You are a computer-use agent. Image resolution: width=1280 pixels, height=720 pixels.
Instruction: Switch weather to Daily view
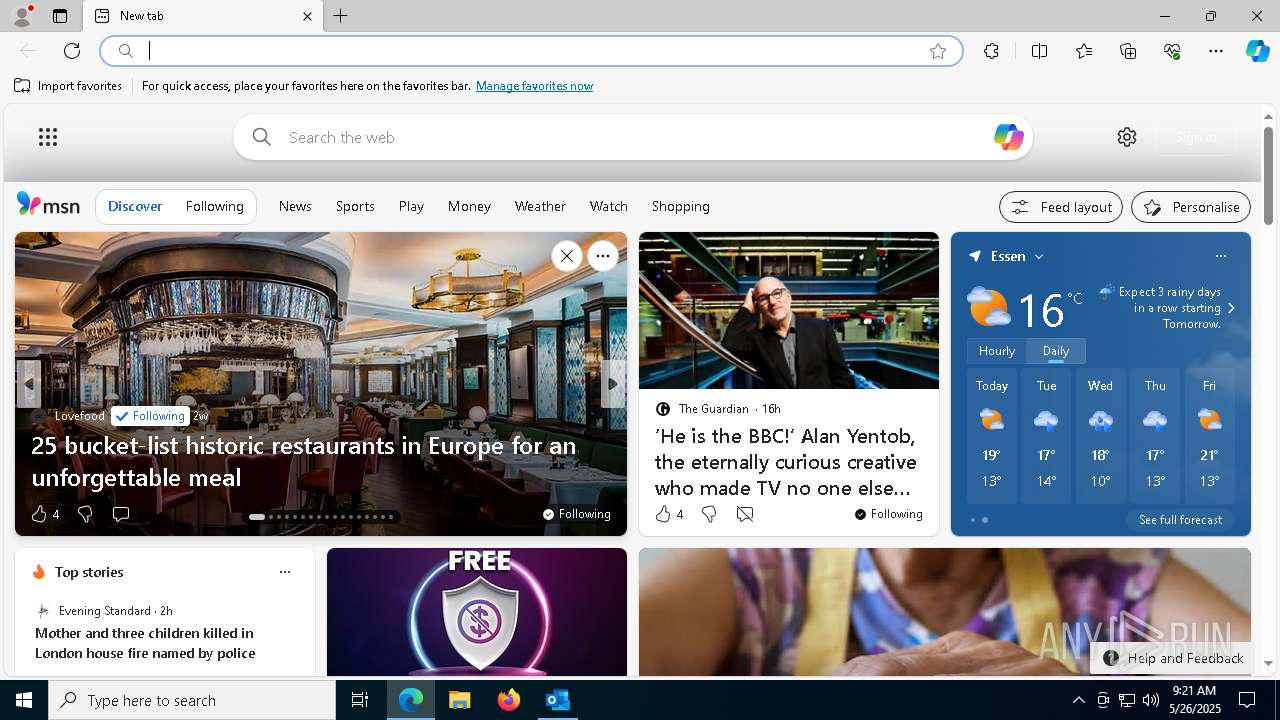pyautogui.click(x=1056, y=351)
